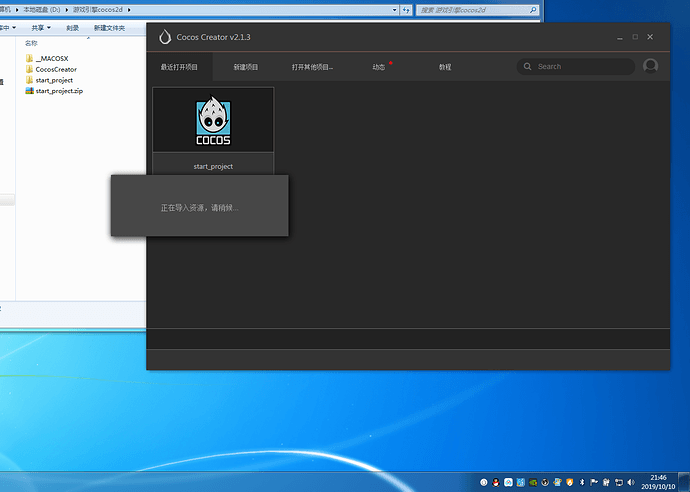The height and width of the screenshot is (492, 690).
Task: Click the search magnifier icon in Cocos dashboard
Action: pyautogui.click(x=527, y=66)
